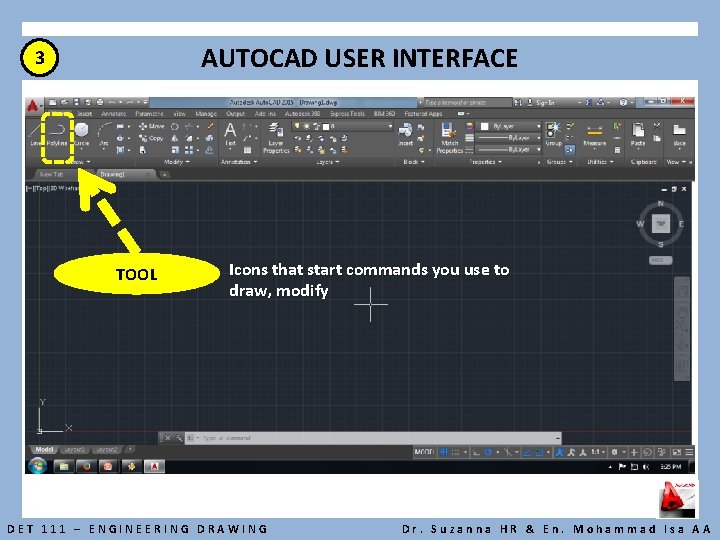Select the Line tool
This screenshot has height=540, width=720.
35,134
